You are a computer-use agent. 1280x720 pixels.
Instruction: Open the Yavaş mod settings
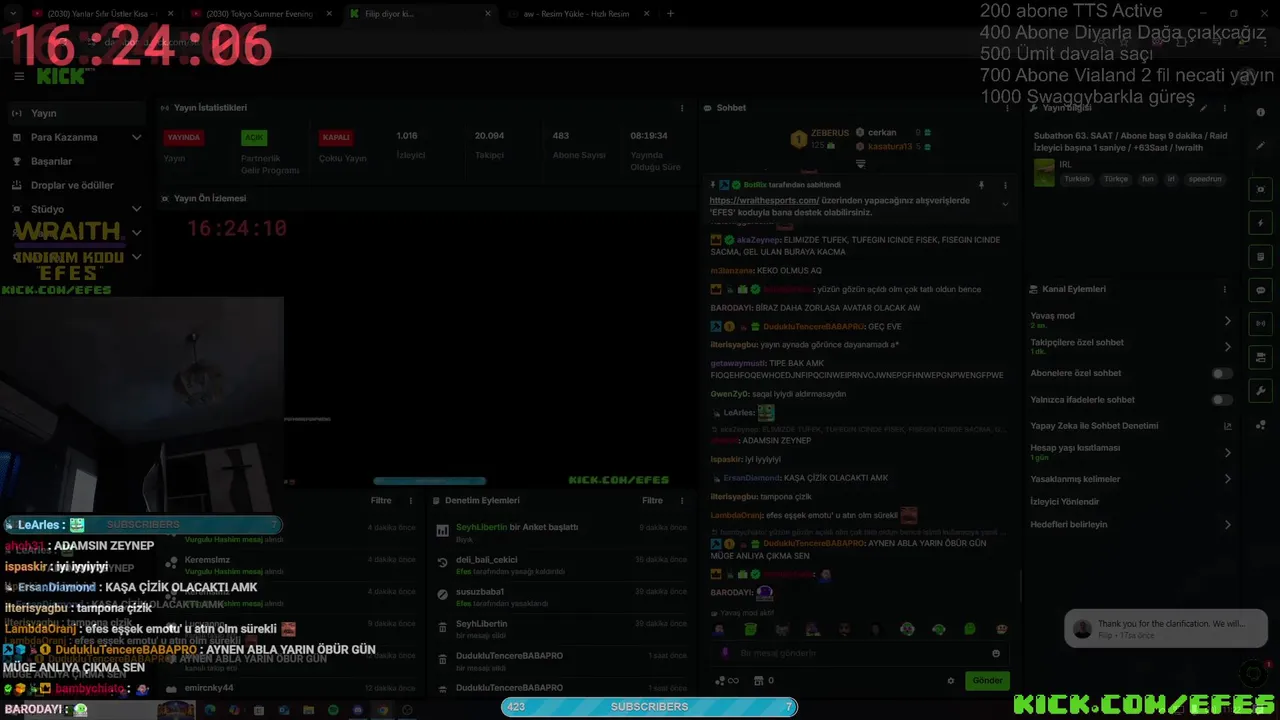(x=1131, y=320)
